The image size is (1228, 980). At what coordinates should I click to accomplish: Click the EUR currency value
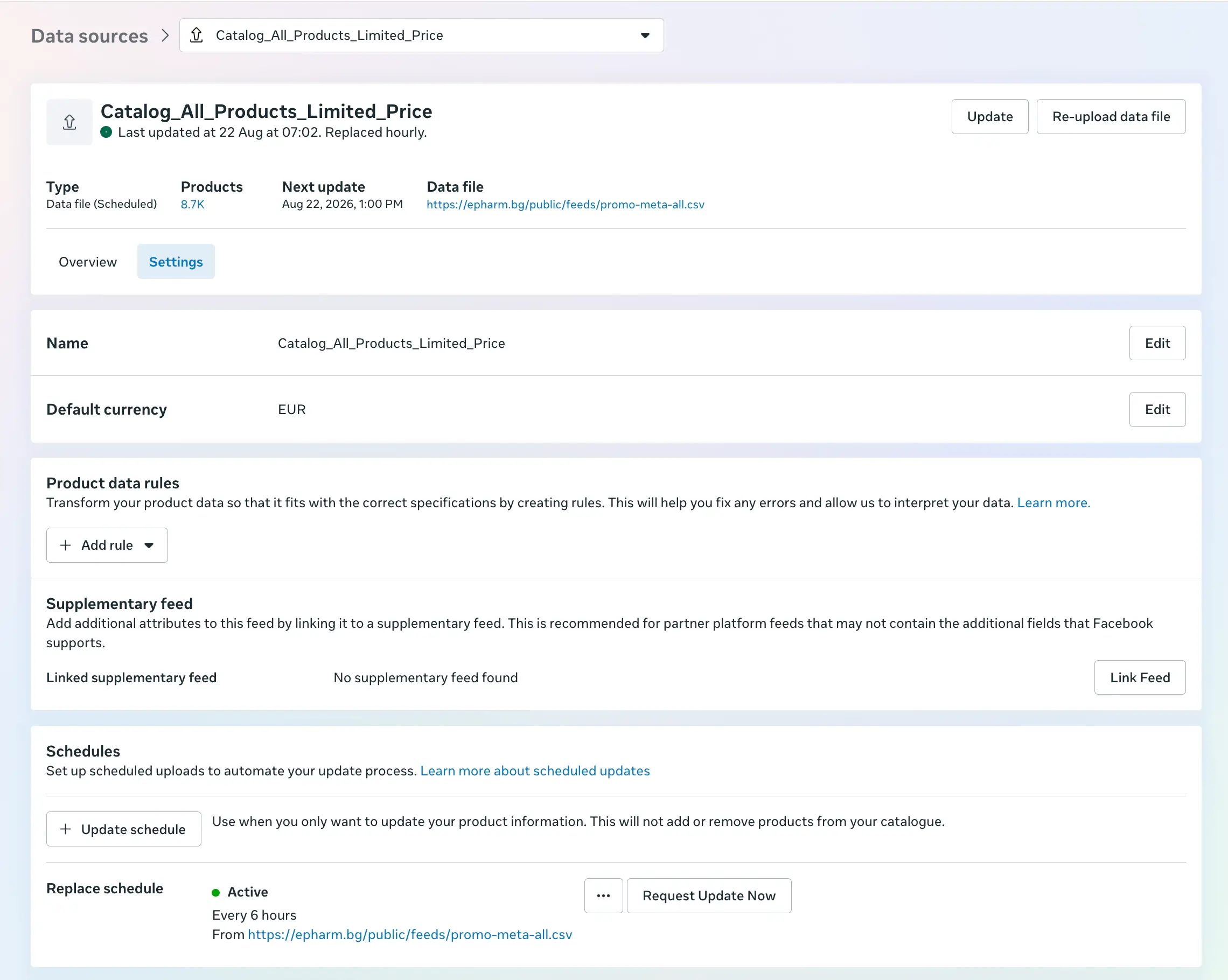[291, 409]
